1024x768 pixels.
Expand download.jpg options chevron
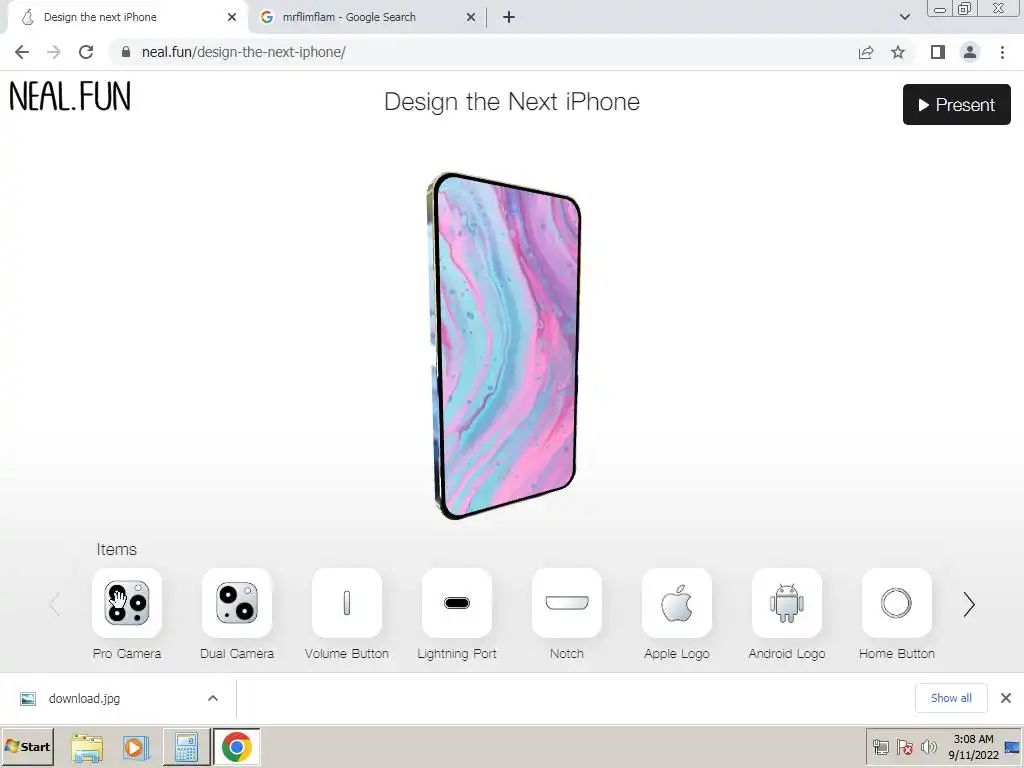coord(213,698)
